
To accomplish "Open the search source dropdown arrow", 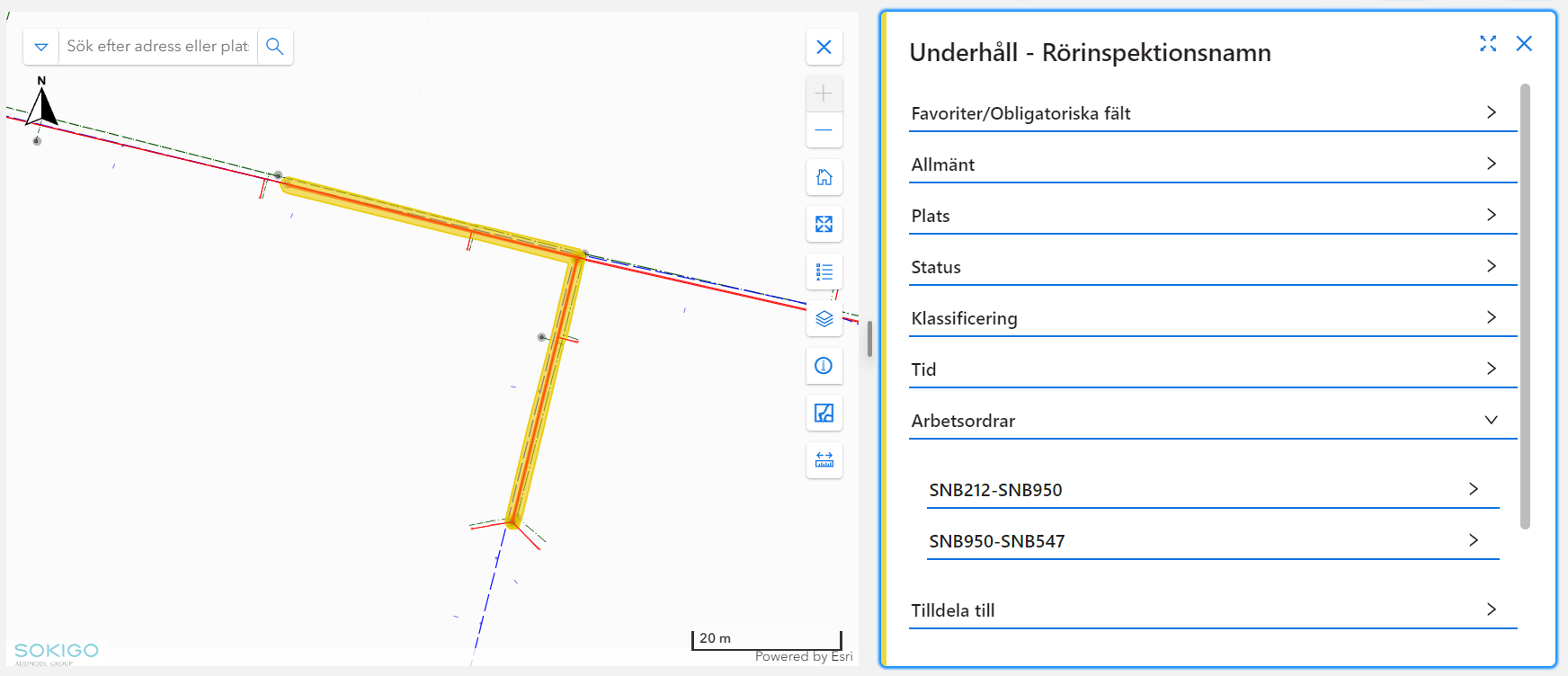I will point(41,47).
